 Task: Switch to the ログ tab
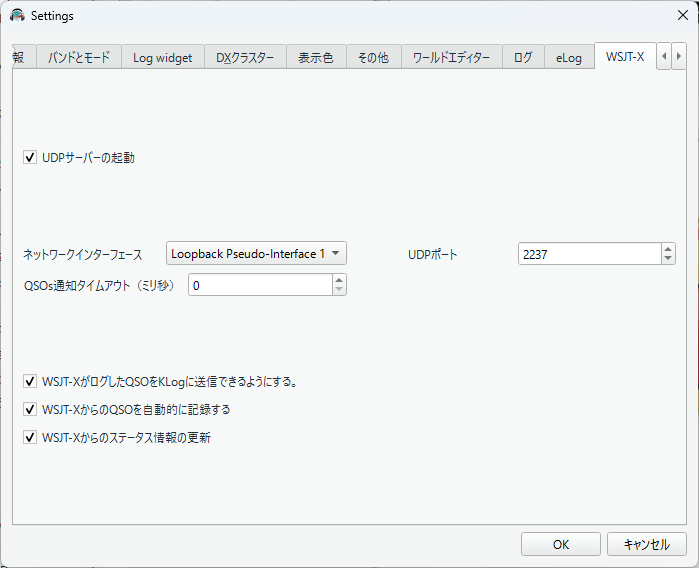pyautogui.click(x=523, y=57)
